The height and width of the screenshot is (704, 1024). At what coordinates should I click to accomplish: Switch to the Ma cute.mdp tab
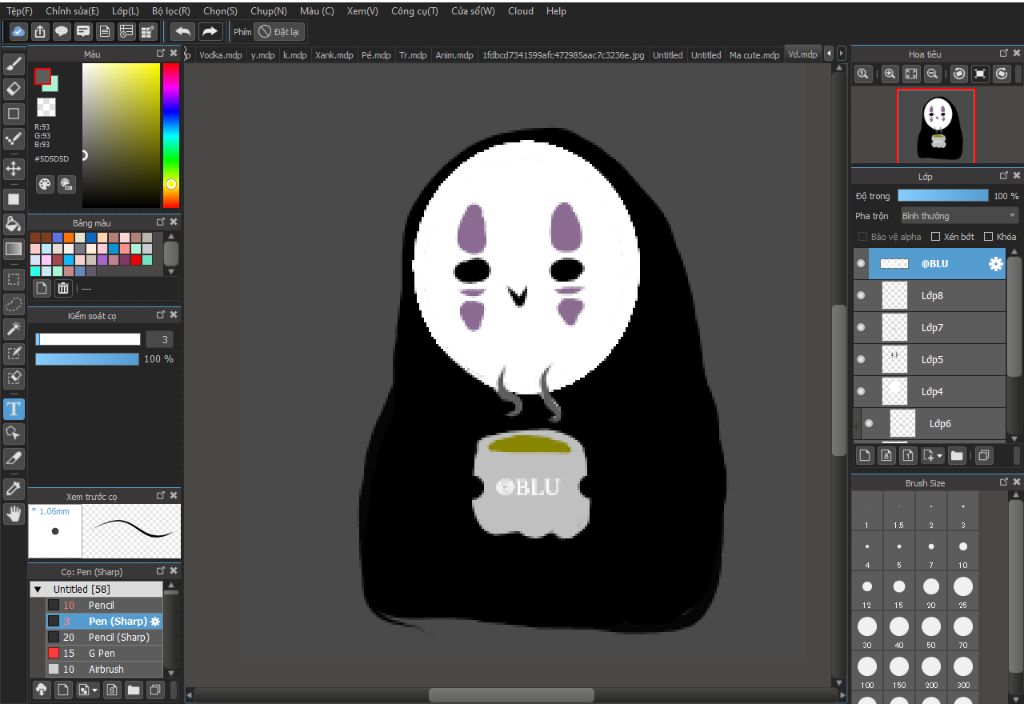coord(754,55)
